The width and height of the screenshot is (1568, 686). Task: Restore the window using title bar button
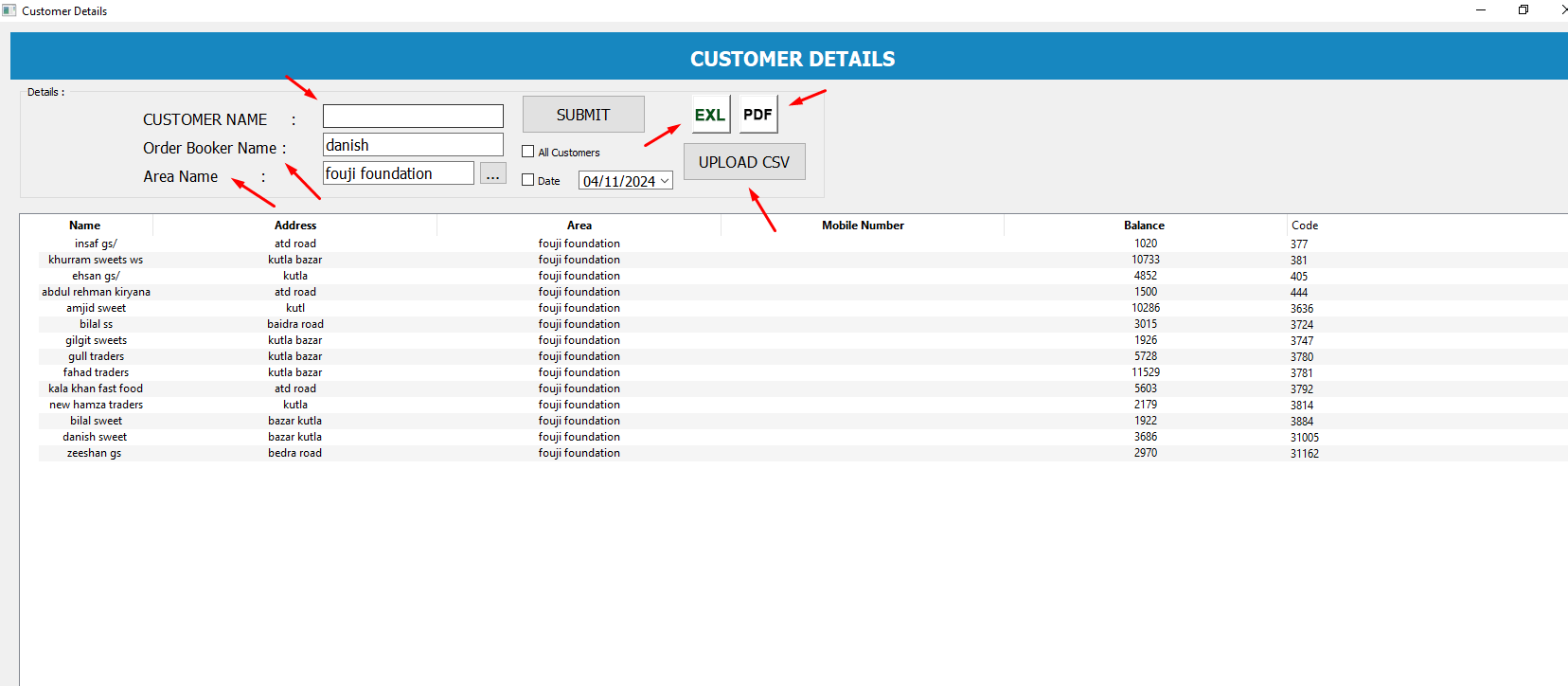[1523, 10]
